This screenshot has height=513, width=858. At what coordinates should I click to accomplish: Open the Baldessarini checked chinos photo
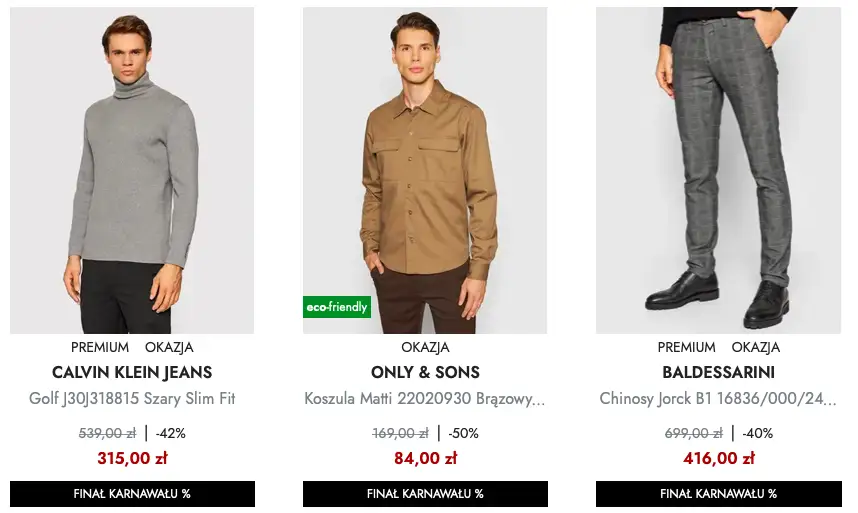pos(718,170)
